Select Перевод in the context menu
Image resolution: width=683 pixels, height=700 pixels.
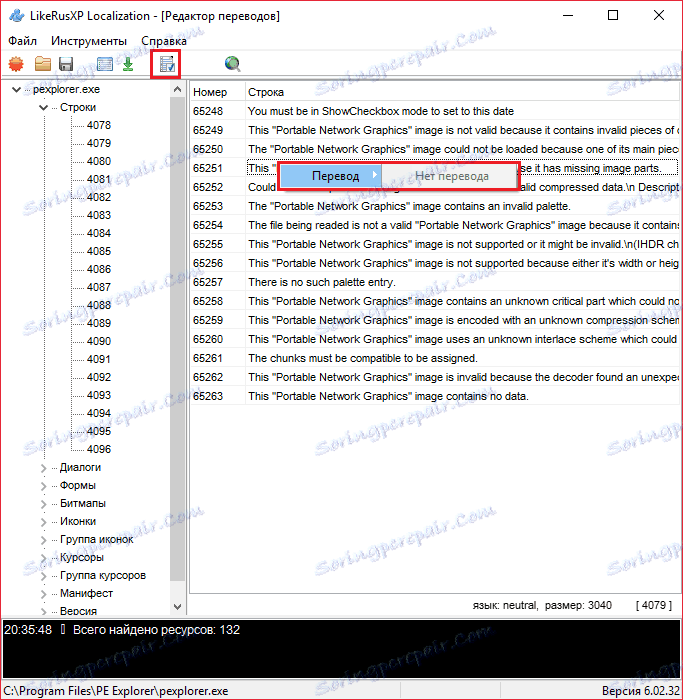(330, 176)
